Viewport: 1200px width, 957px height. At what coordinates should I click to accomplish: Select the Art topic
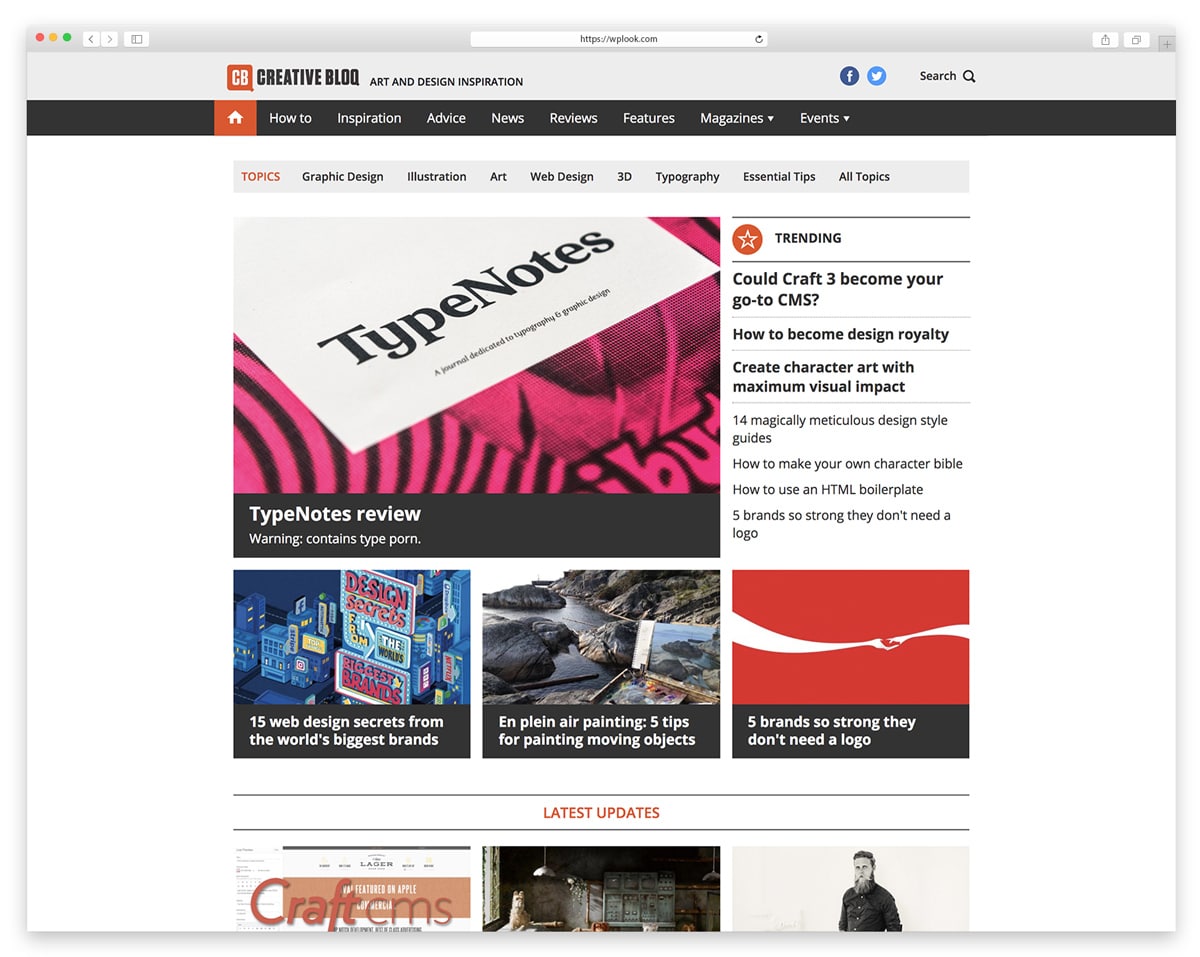[x=498, y=177]
